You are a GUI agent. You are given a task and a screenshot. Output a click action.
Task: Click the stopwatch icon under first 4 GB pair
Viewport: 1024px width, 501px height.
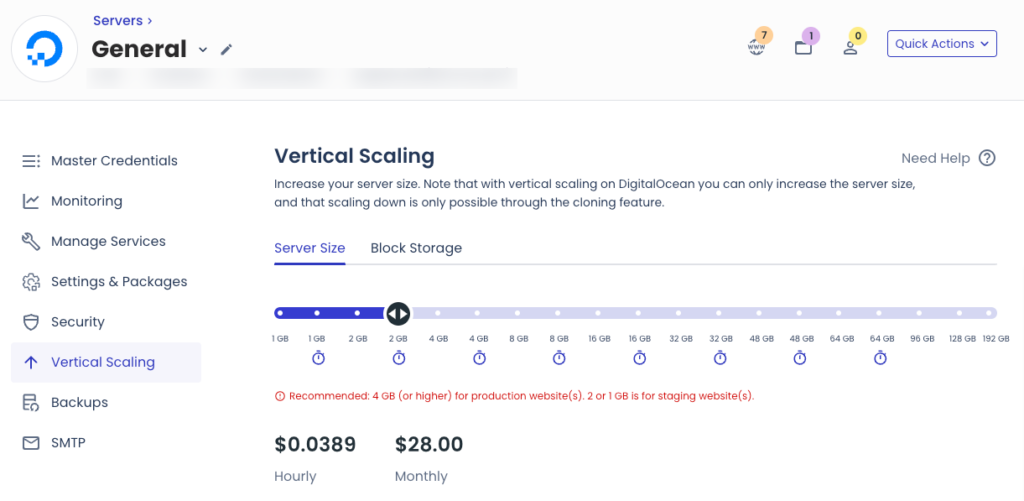click(479, 358)
